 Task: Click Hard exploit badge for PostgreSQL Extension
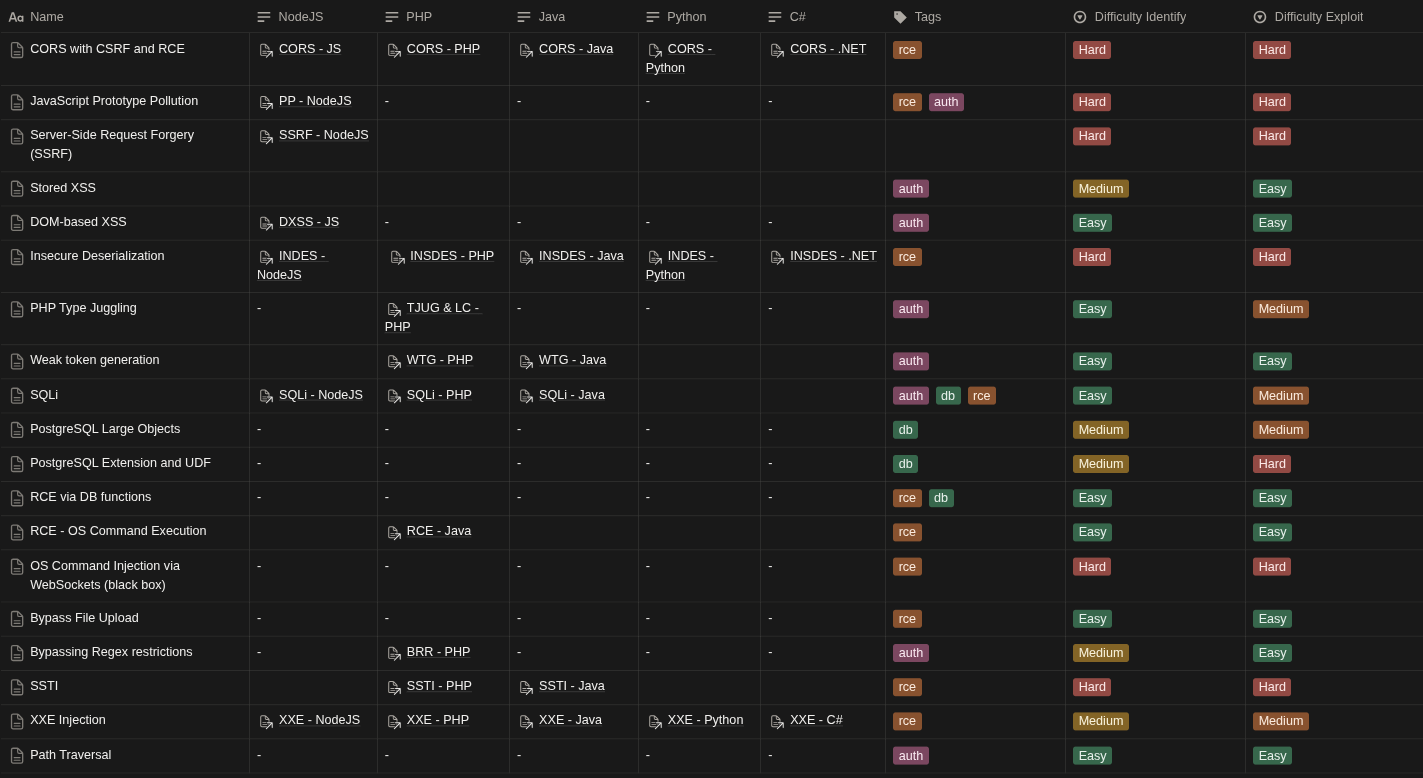point(1271,464)
